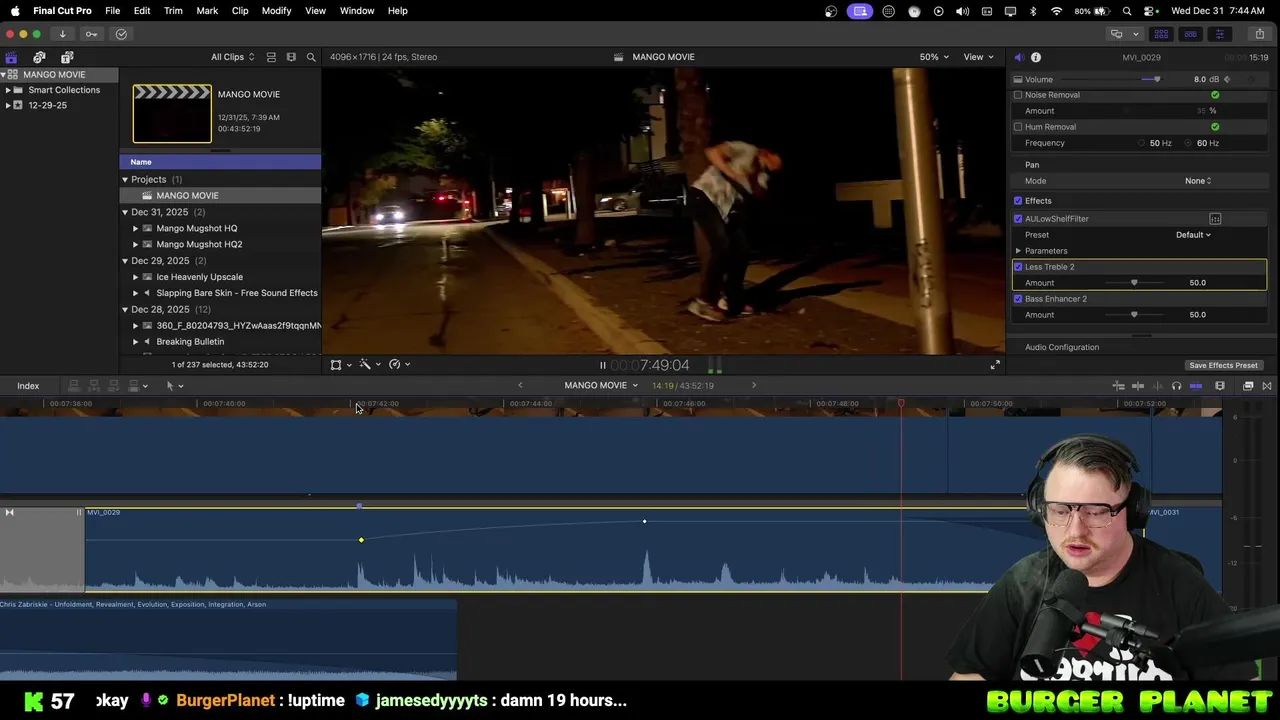Enable the Hum Removal checkbox
Image resolution: width=1280 pixels, height=720 pixels.
click(x=1018, y=127)
